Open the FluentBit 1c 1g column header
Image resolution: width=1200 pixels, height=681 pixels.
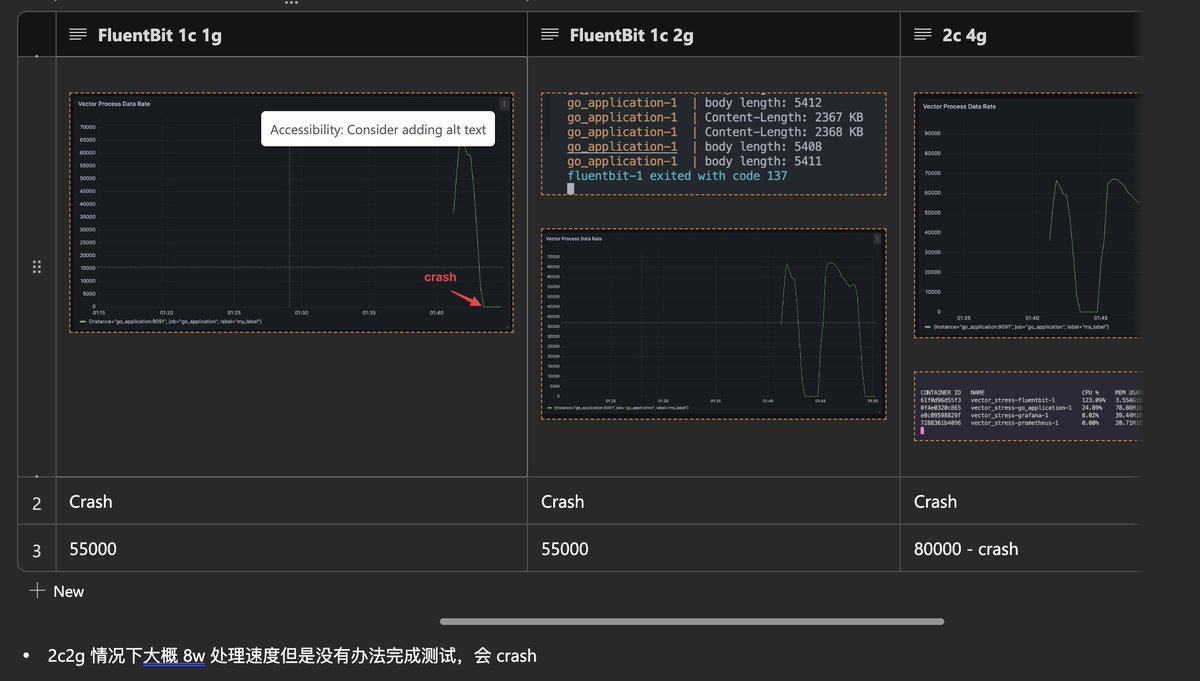(292, 35)
